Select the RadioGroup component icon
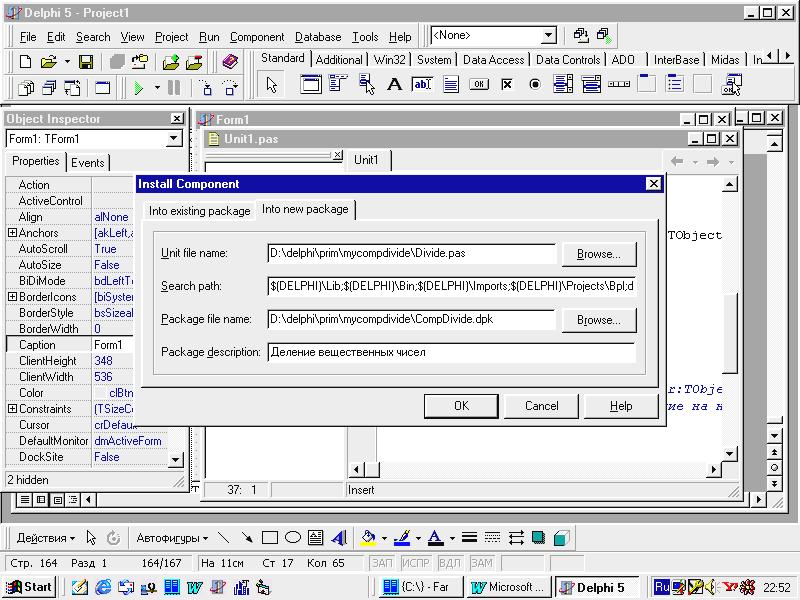This screenshot has height=600, width=800. (x=675, y=84)
